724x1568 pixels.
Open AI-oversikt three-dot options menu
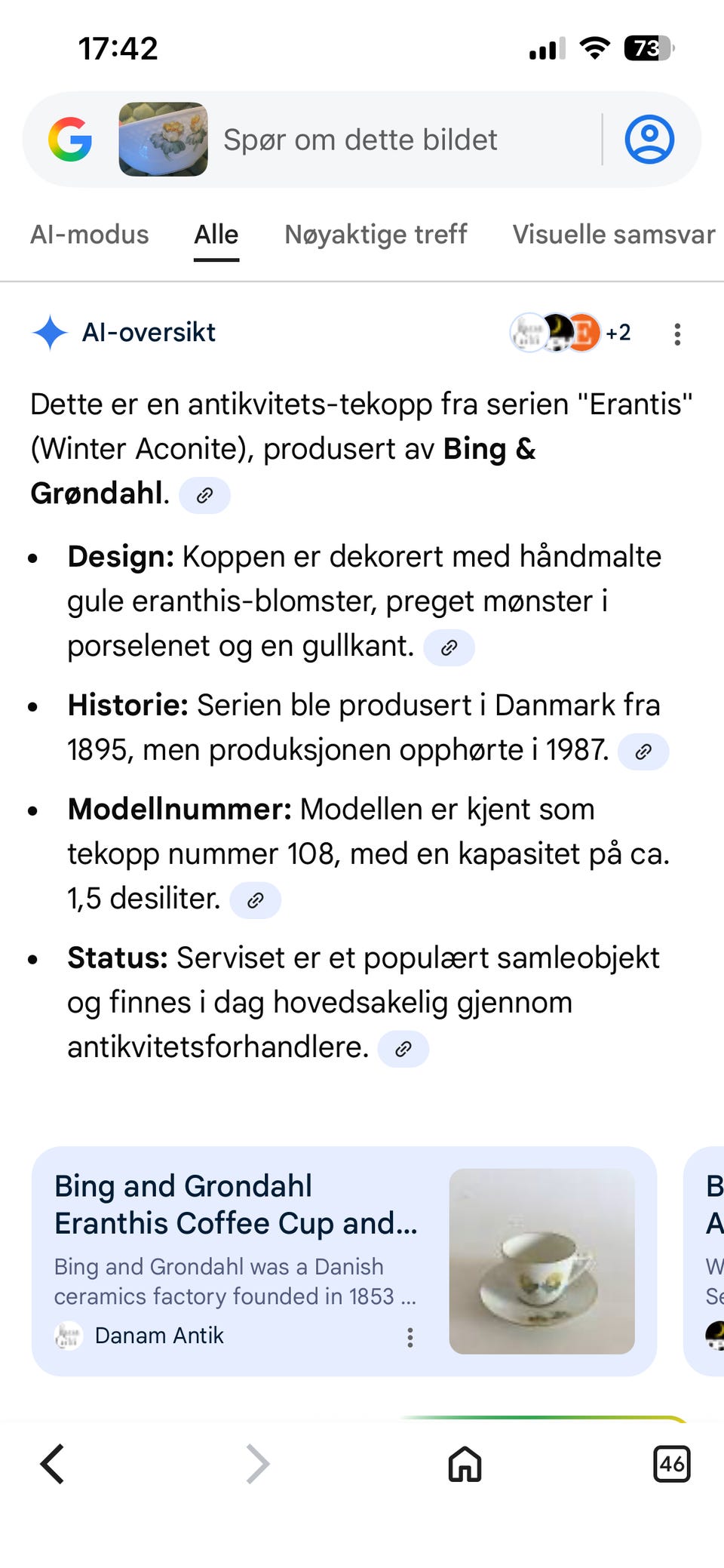coord(677,334)
